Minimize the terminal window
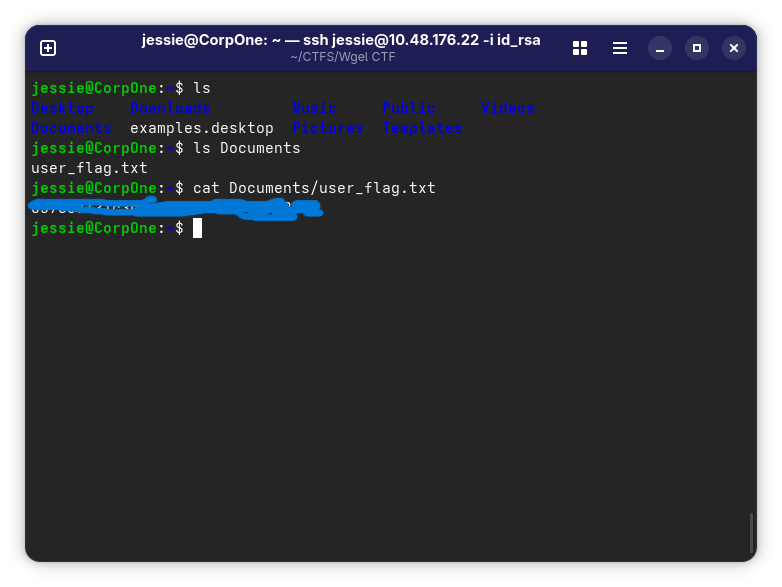Viewport: 782px width, 587px height. (x=660, y=48)
